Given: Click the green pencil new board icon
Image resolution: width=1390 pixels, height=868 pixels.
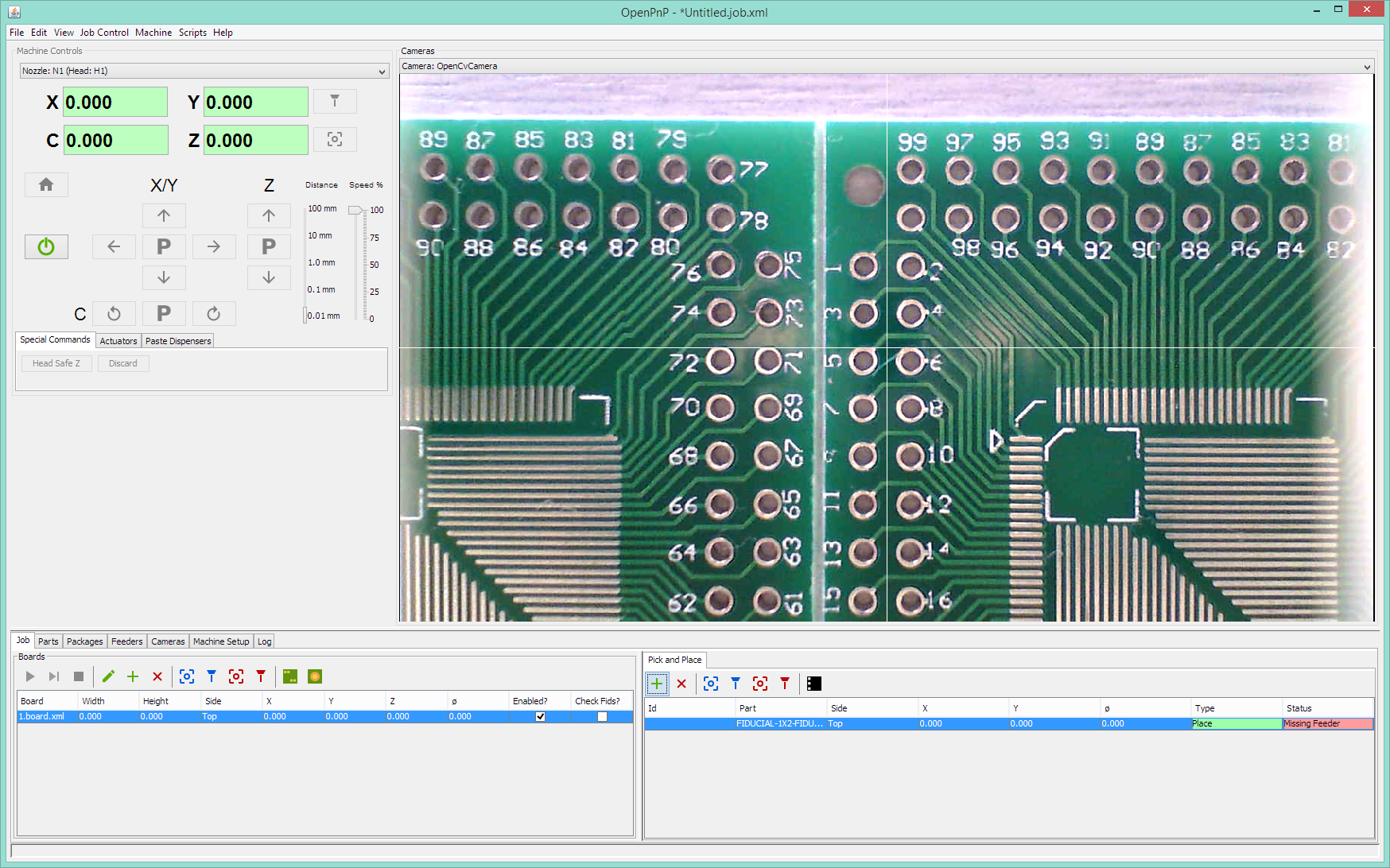Looking at the screenshot, I should click(109, 676).
